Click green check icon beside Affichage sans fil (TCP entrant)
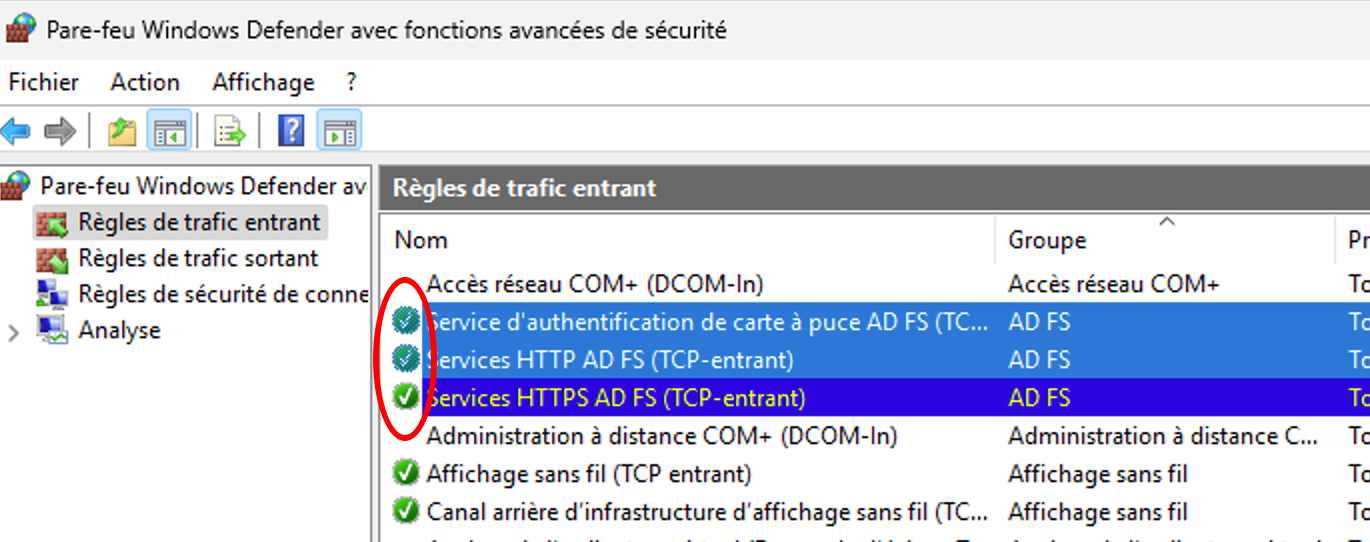Screen dimensions: 1370x542 point(405,473)
